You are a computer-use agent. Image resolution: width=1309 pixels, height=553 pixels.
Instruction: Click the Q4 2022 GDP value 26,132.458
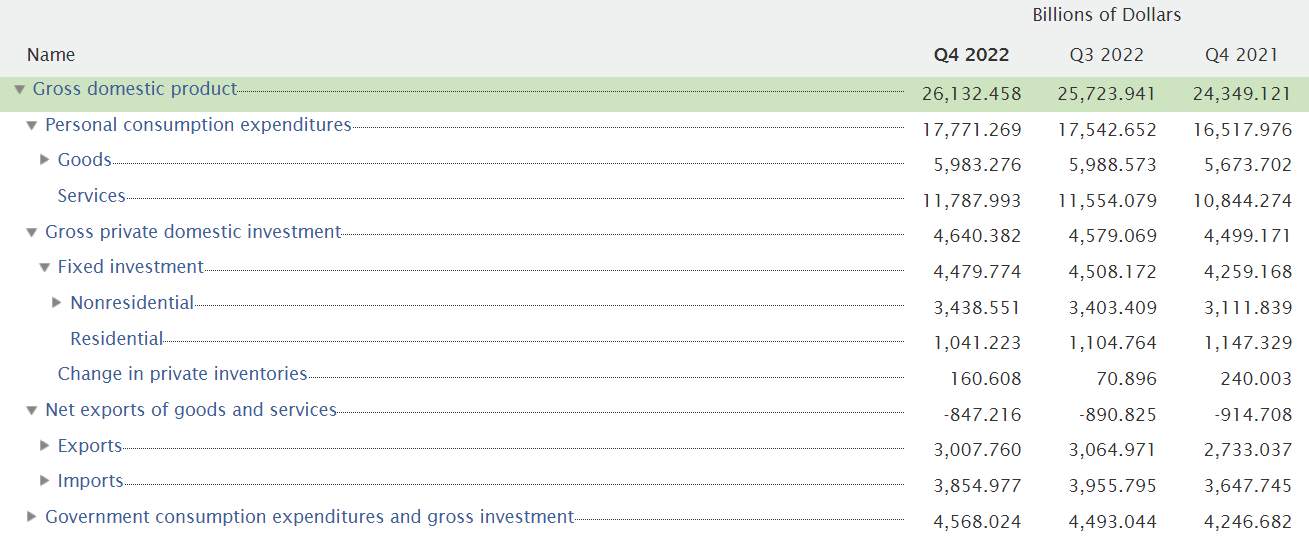[x=972, y=94]
